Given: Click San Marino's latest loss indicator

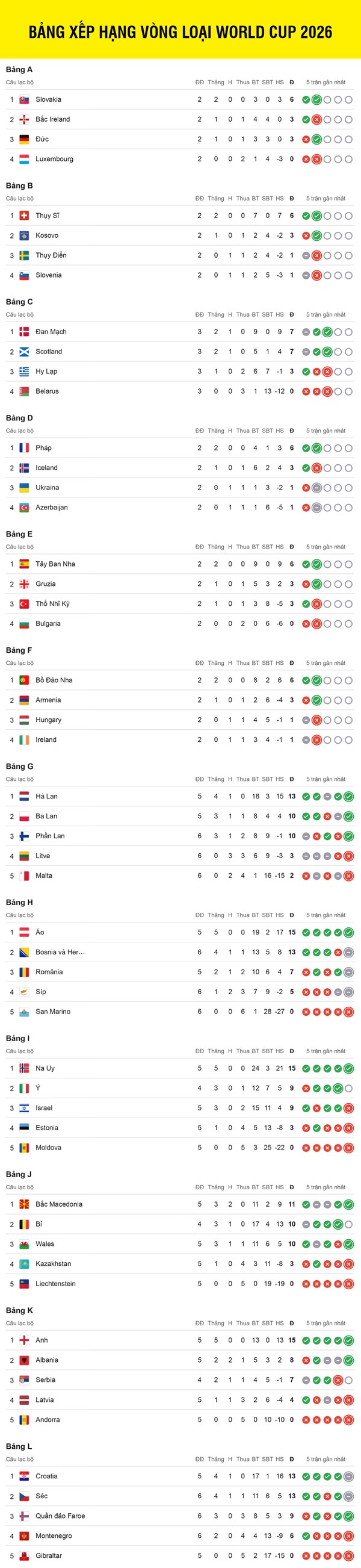Looking at the screenshot, I should pyautogui.click(x=348, y=1012).
